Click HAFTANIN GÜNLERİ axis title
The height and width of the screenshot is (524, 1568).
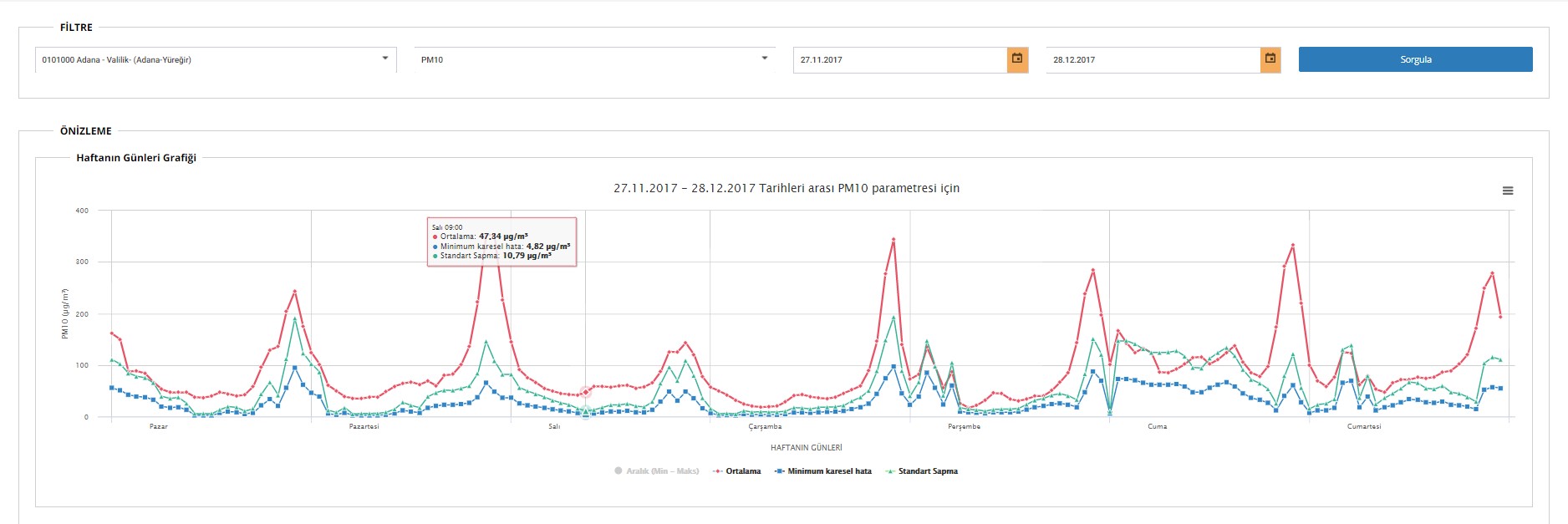coord(806,448)
